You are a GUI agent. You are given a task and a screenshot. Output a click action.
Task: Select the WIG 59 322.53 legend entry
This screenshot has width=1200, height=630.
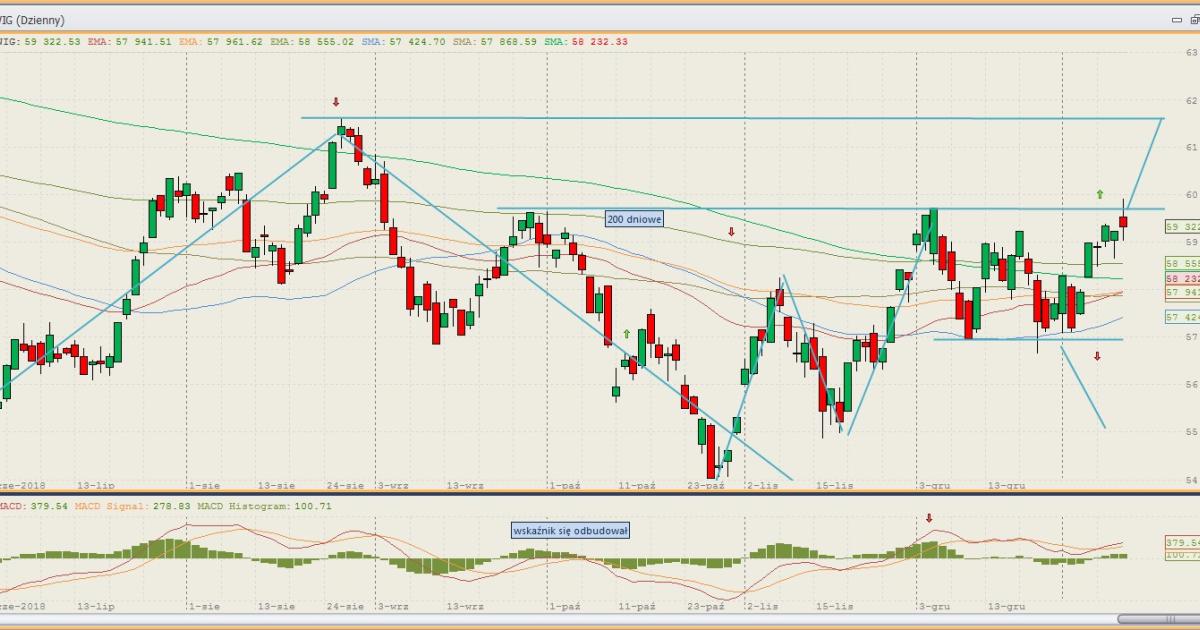[x=38, y=41]
